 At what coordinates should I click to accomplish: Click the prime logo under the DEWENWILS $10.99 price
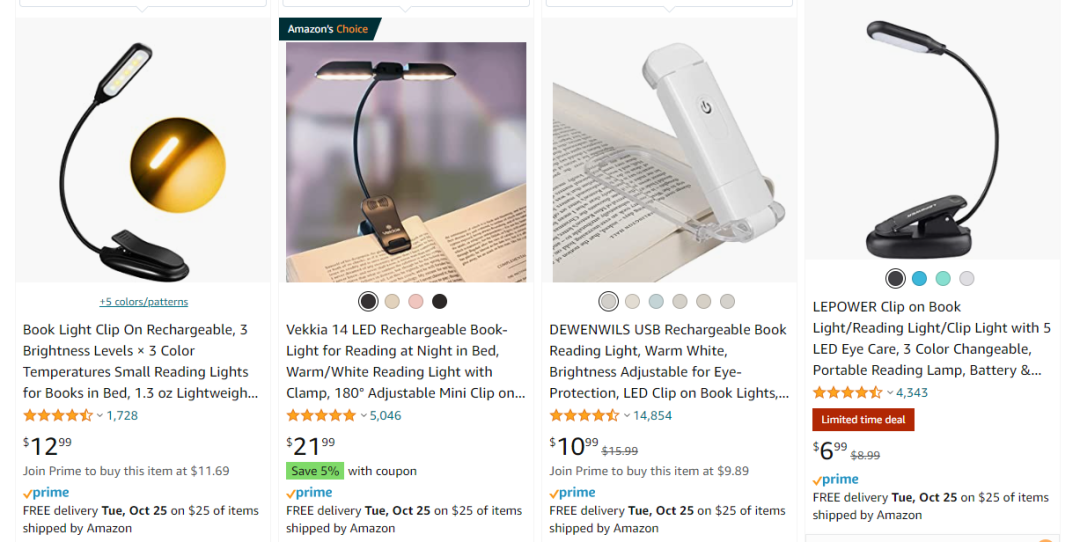tap(573, 493)
